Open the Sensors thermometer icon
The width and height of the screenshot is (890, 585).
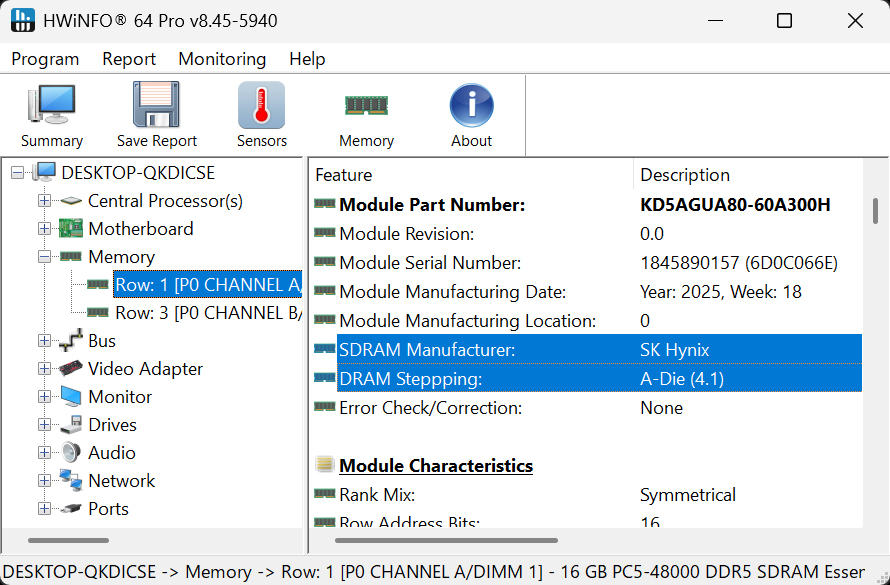click(261, 105)
